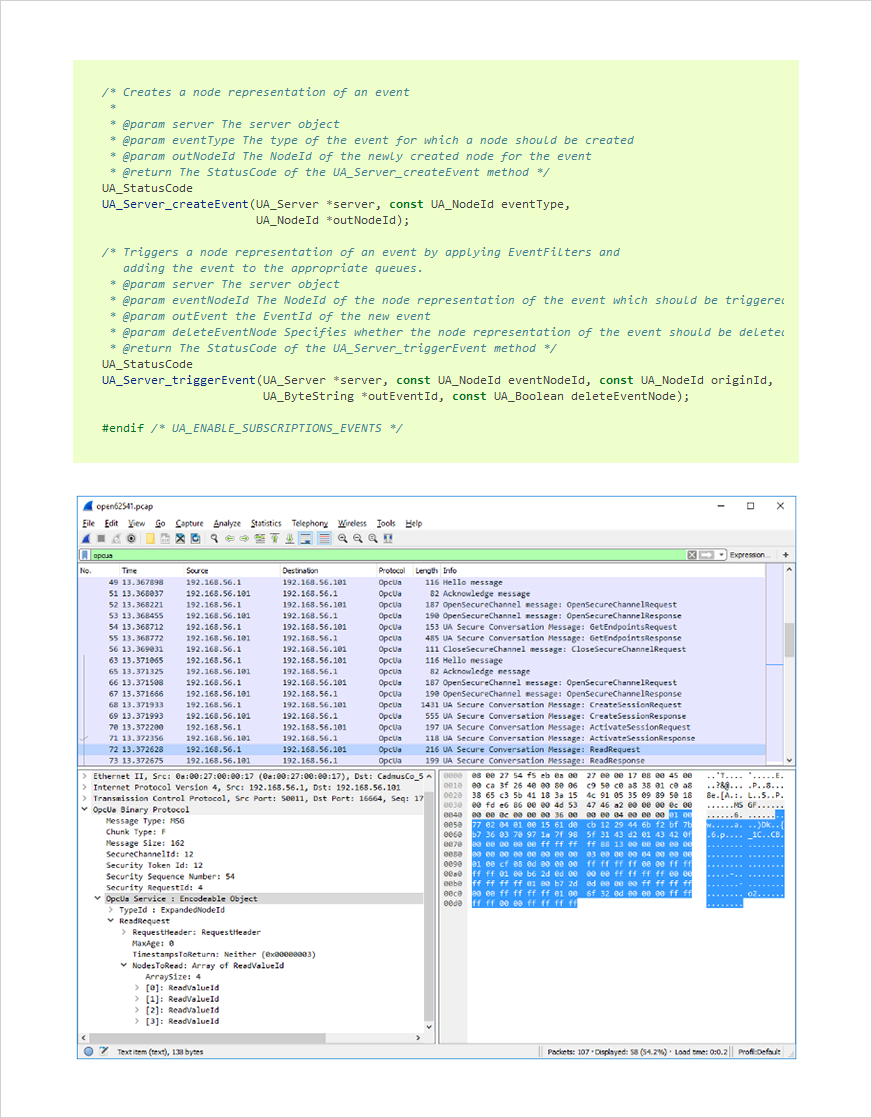The image size is (872, 1118).
Task: Click the reload capture file icon
Action: (195, 538)
